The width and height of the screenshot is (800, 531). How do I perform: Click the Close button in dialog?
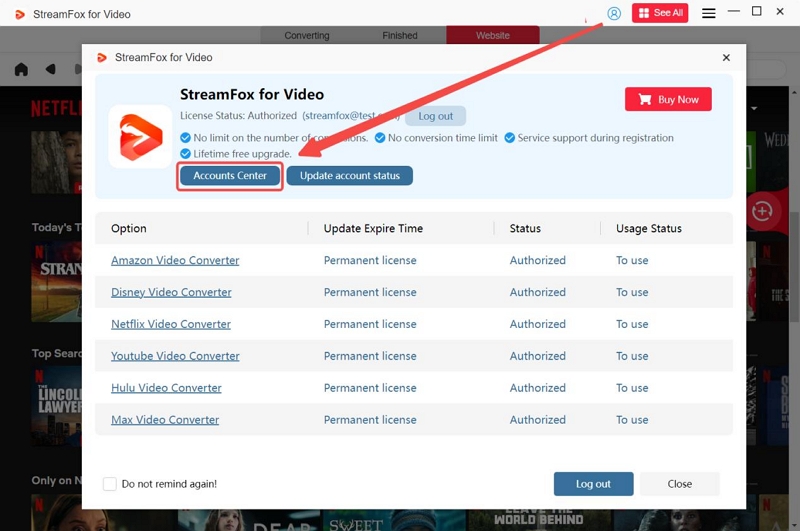click(x=680, y=484)
